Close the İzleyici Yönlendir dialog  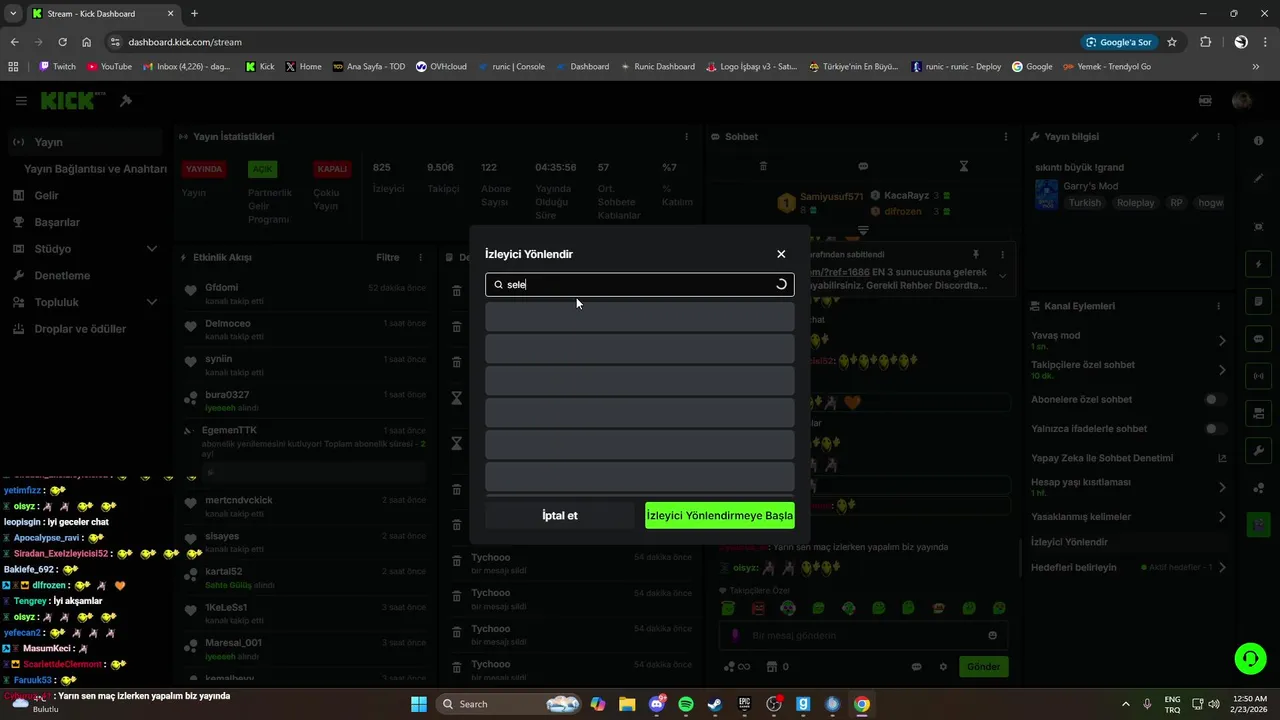point(781,254)
